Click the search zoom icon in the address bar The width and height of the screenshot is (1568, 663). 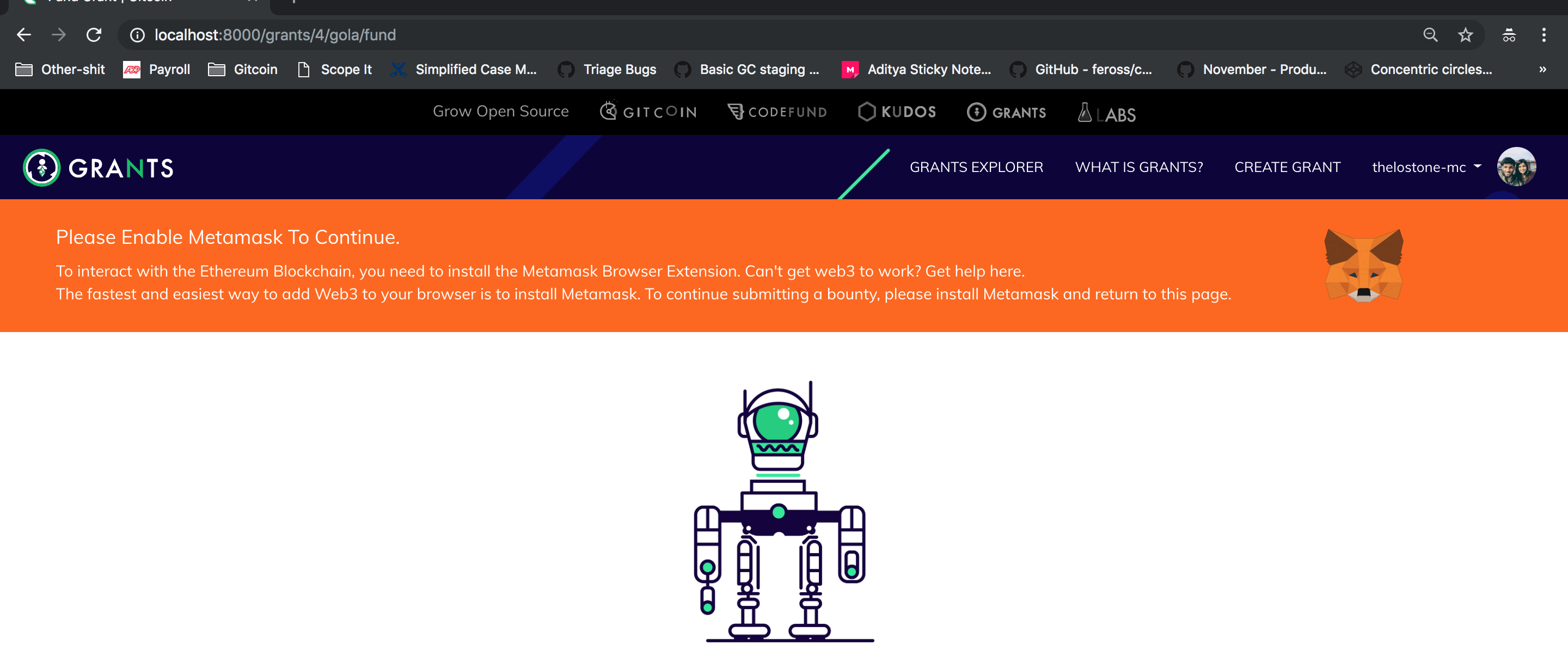[x=1431, y=35]
